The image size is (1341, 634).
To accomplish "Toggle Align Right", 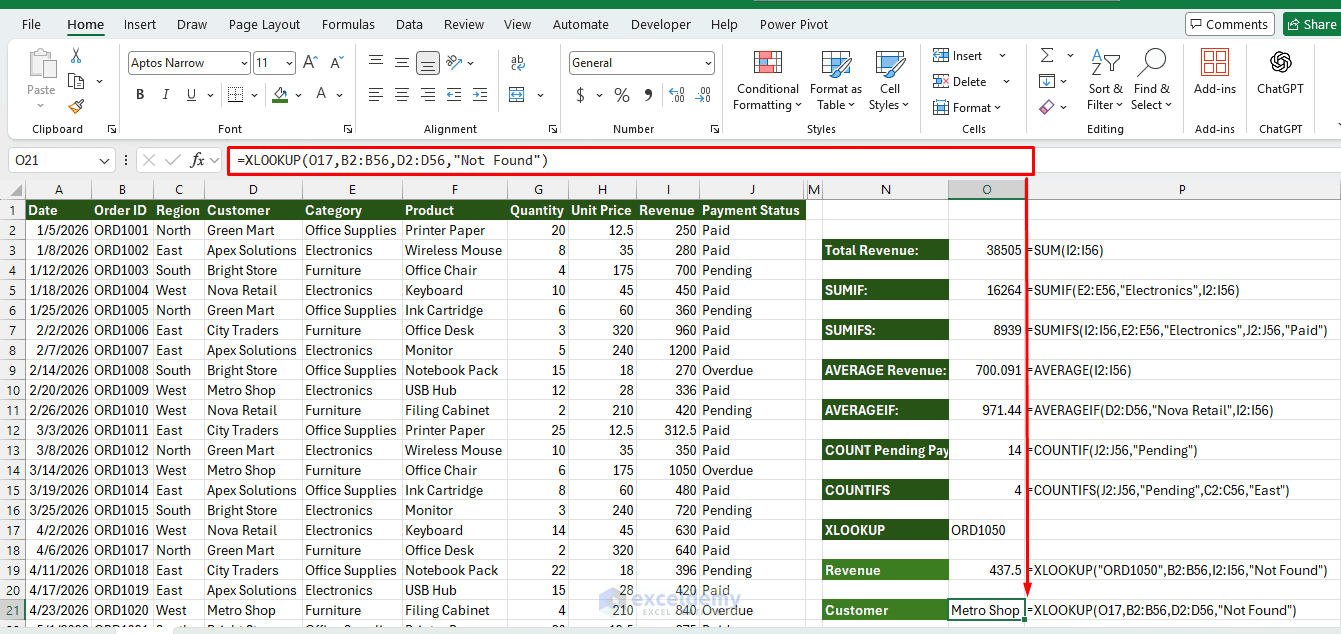I will 428,95.
